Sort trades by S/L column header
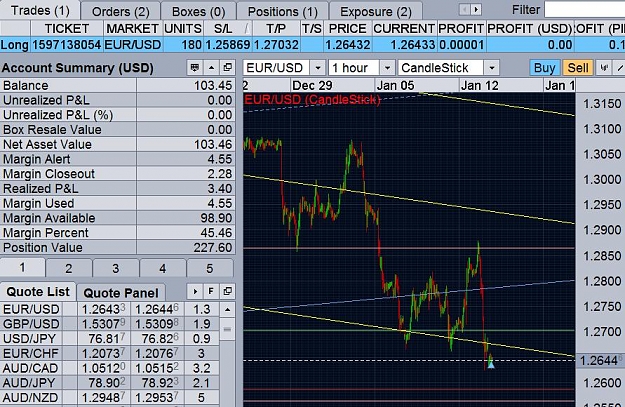This screenshot has width=625, height=407. (x=228, y=29)
